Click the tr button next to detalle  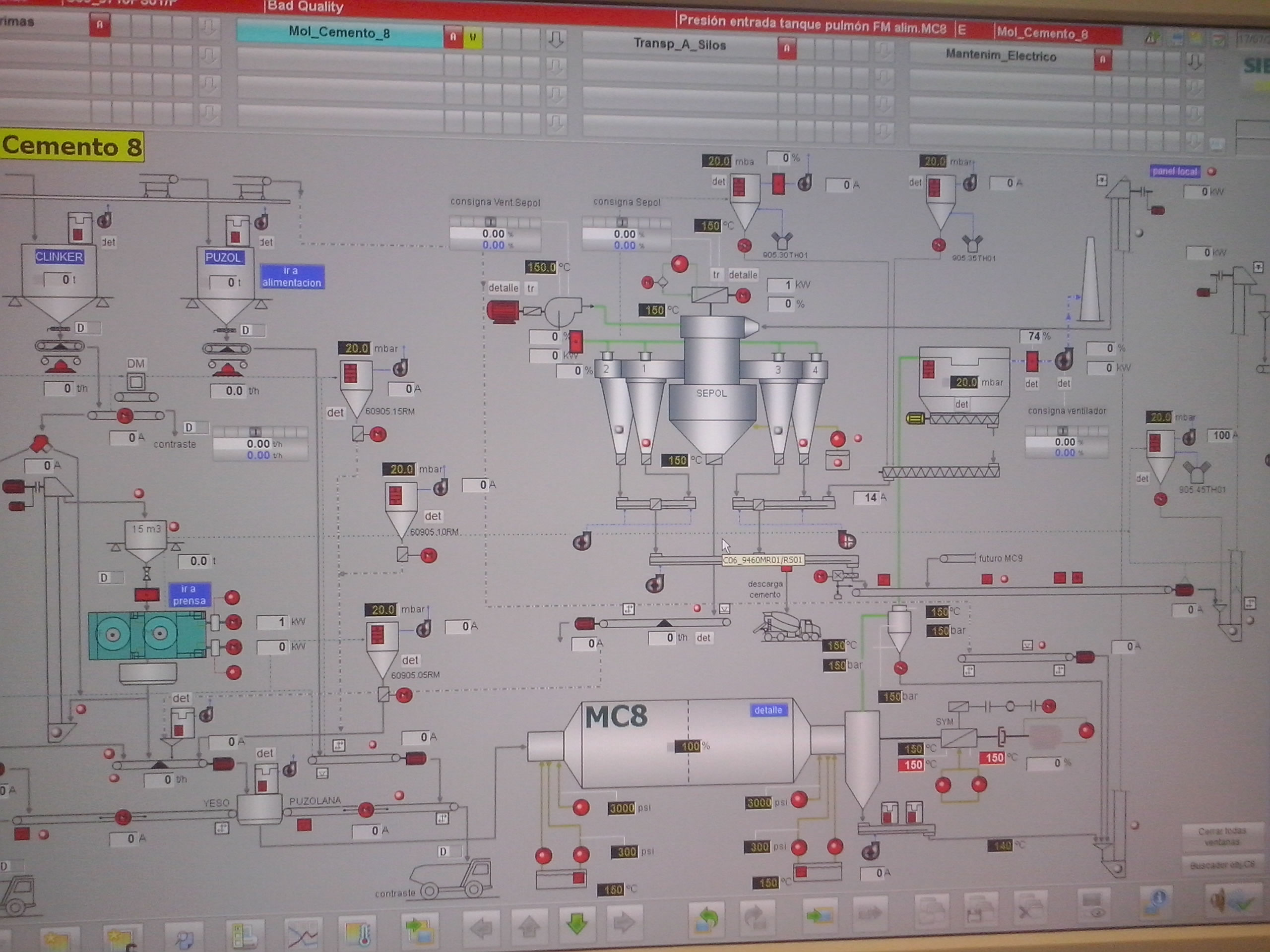click(x=531, y=288)
